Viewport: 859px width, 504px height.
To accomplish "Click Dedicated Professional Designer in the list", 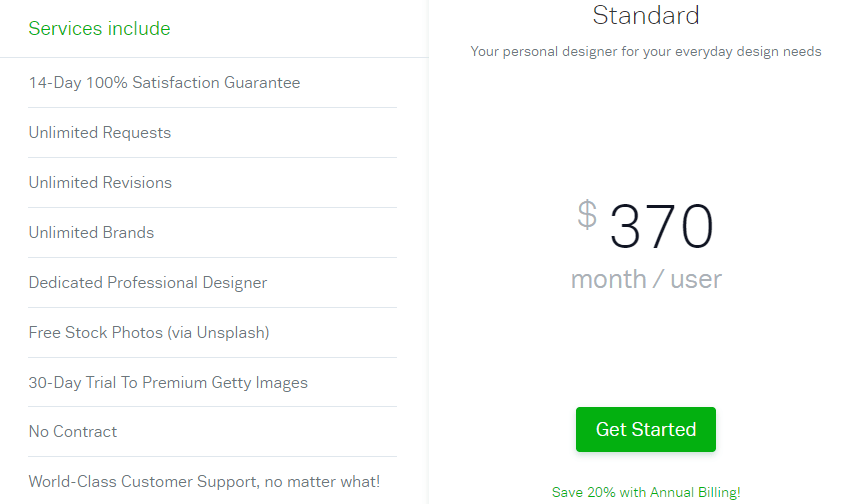I will coord(148,283).
